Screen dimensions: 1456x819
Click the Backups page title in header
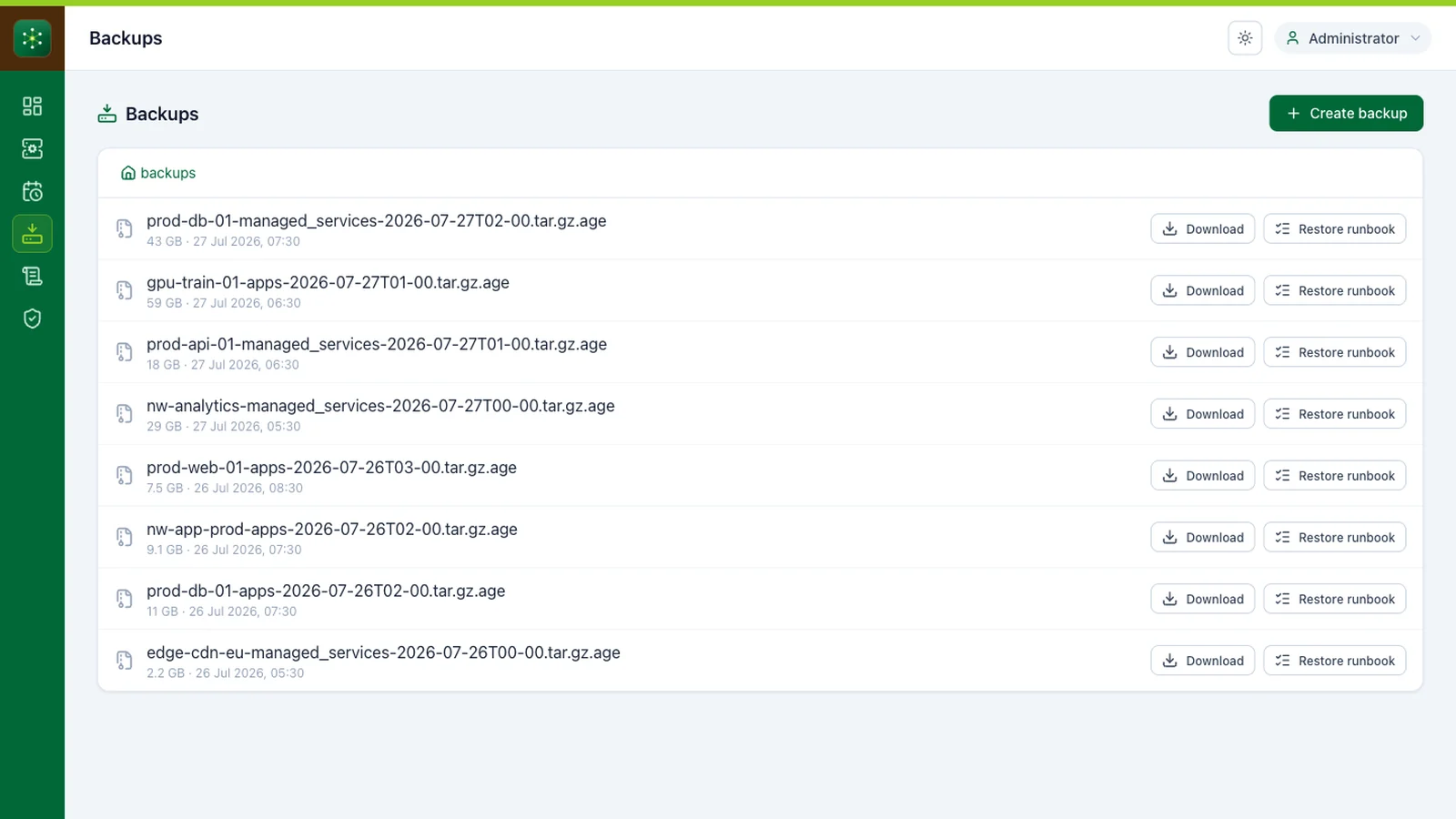pyautogui.click(x=126, y=38)
